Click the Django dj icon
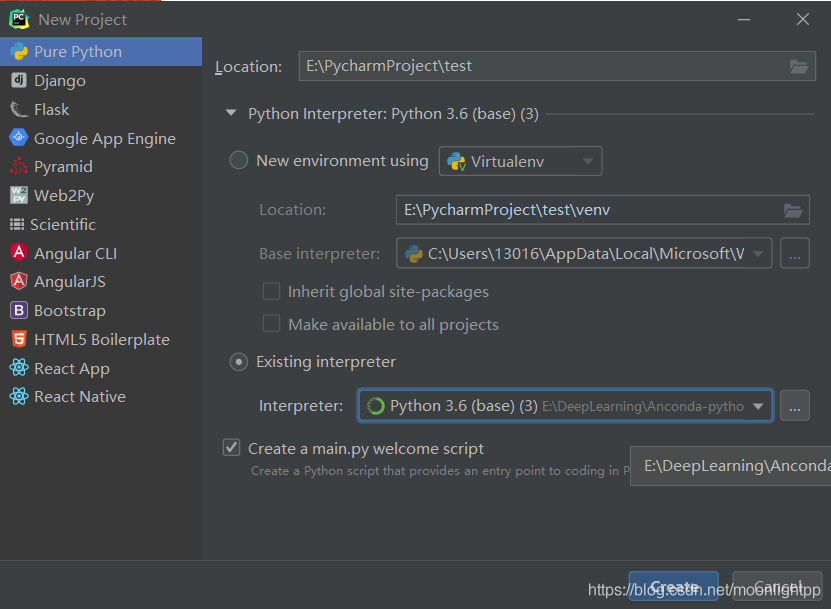831x609 pixels. pos(19,80)
